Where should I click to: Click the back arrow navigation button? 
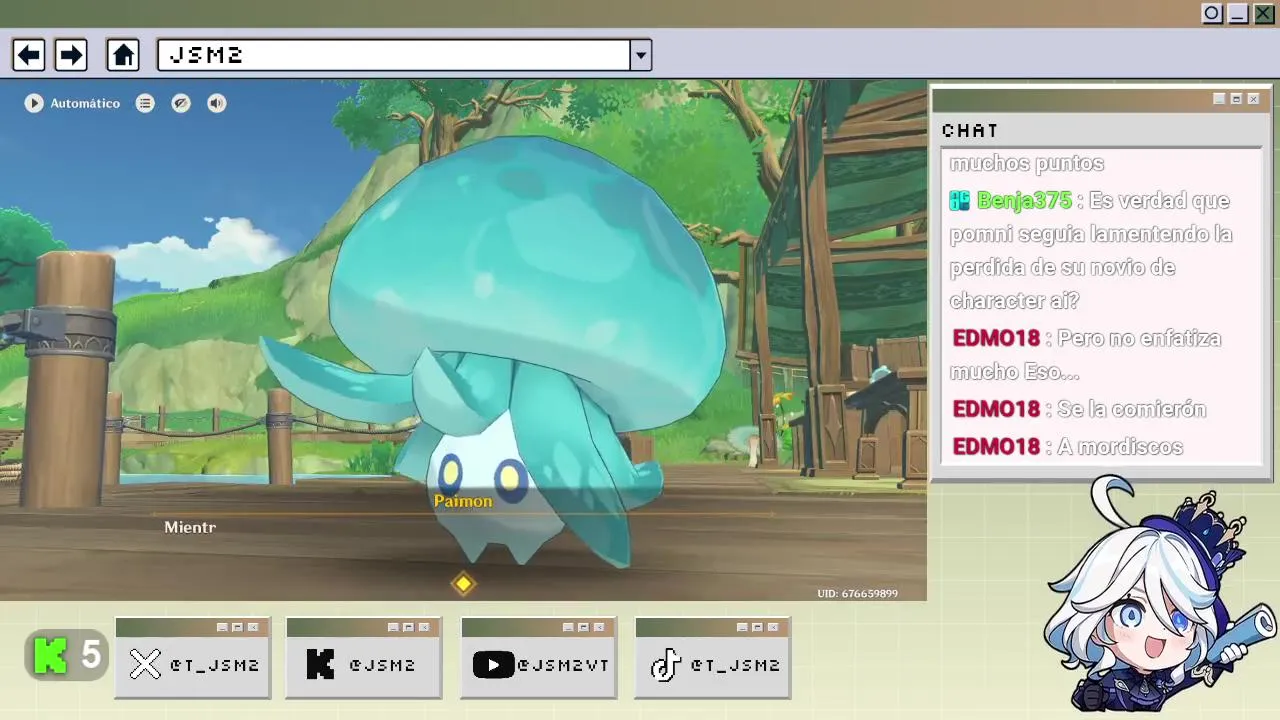coord(29,55)
